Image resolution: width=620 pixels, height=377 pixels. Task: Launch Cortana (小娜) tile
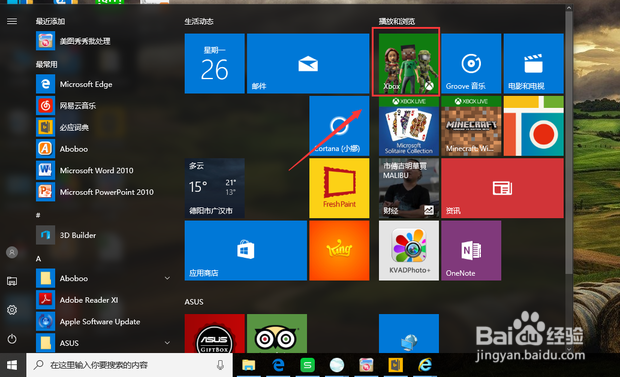click(x=339, y=126)
